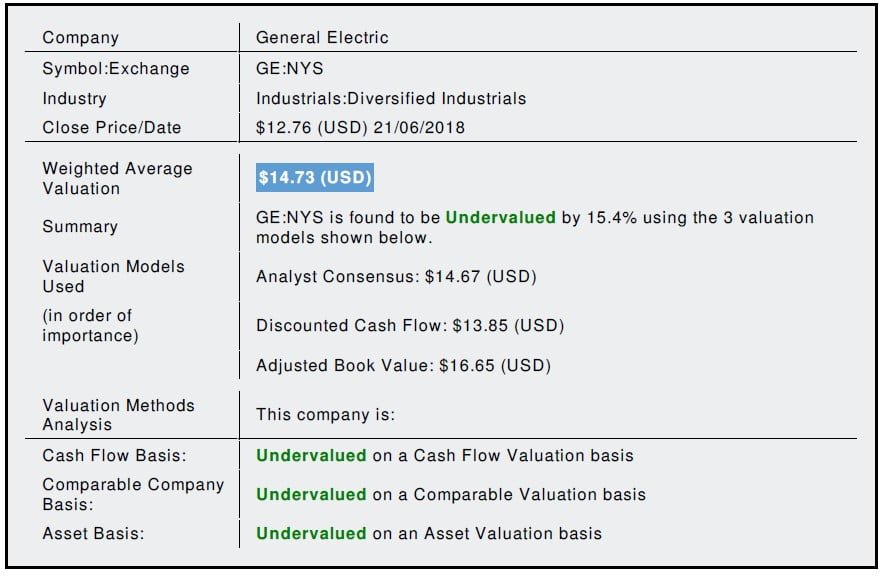Image resolution: width=884 pixels, height=576 pixels.
Task: Click Undervalued on a Comparable Valuation basis
Action: coord(451,495)
